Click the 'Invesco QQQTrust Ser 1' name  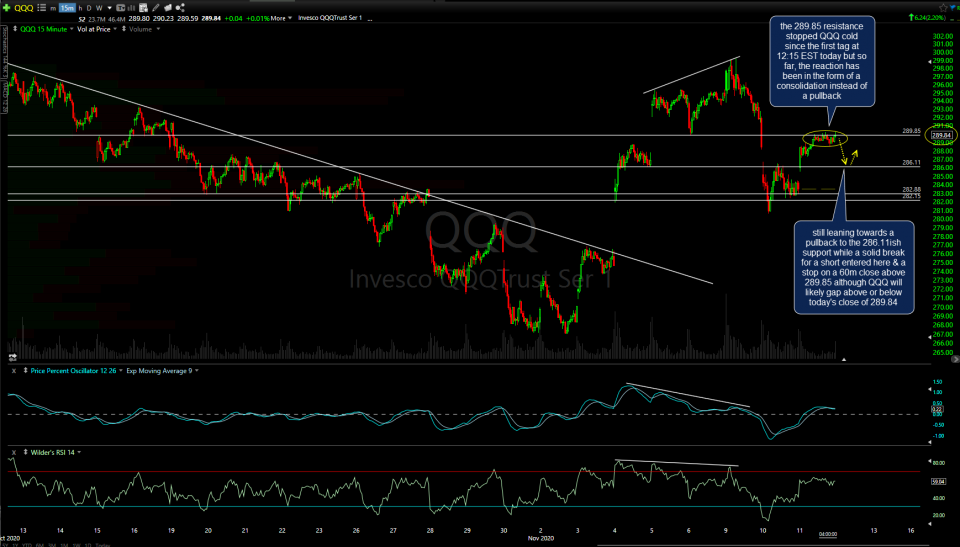coord(330,18)
